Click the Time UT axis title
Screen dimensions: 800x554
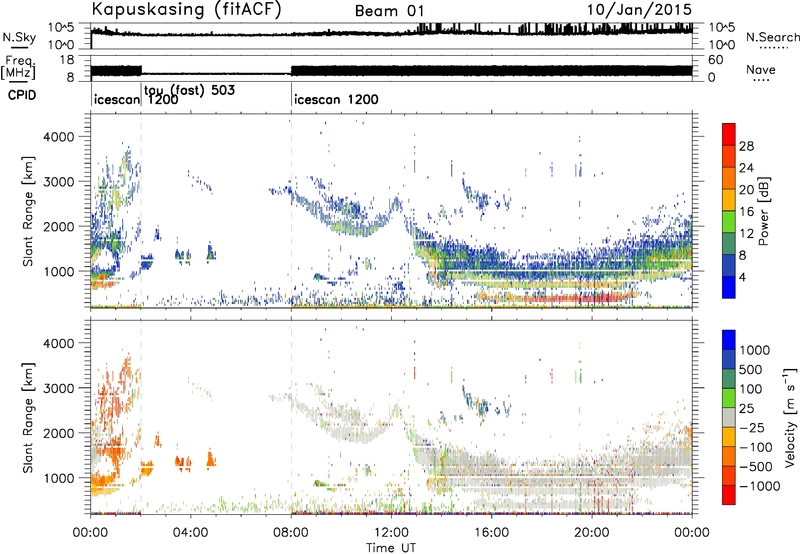(x=391, y=548)
